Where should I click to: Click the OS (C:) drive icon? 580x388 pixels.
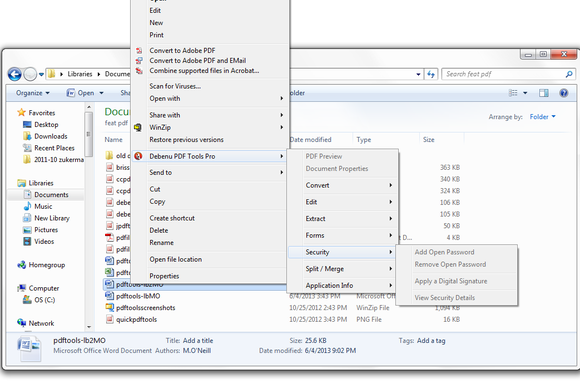coord(27,300)
